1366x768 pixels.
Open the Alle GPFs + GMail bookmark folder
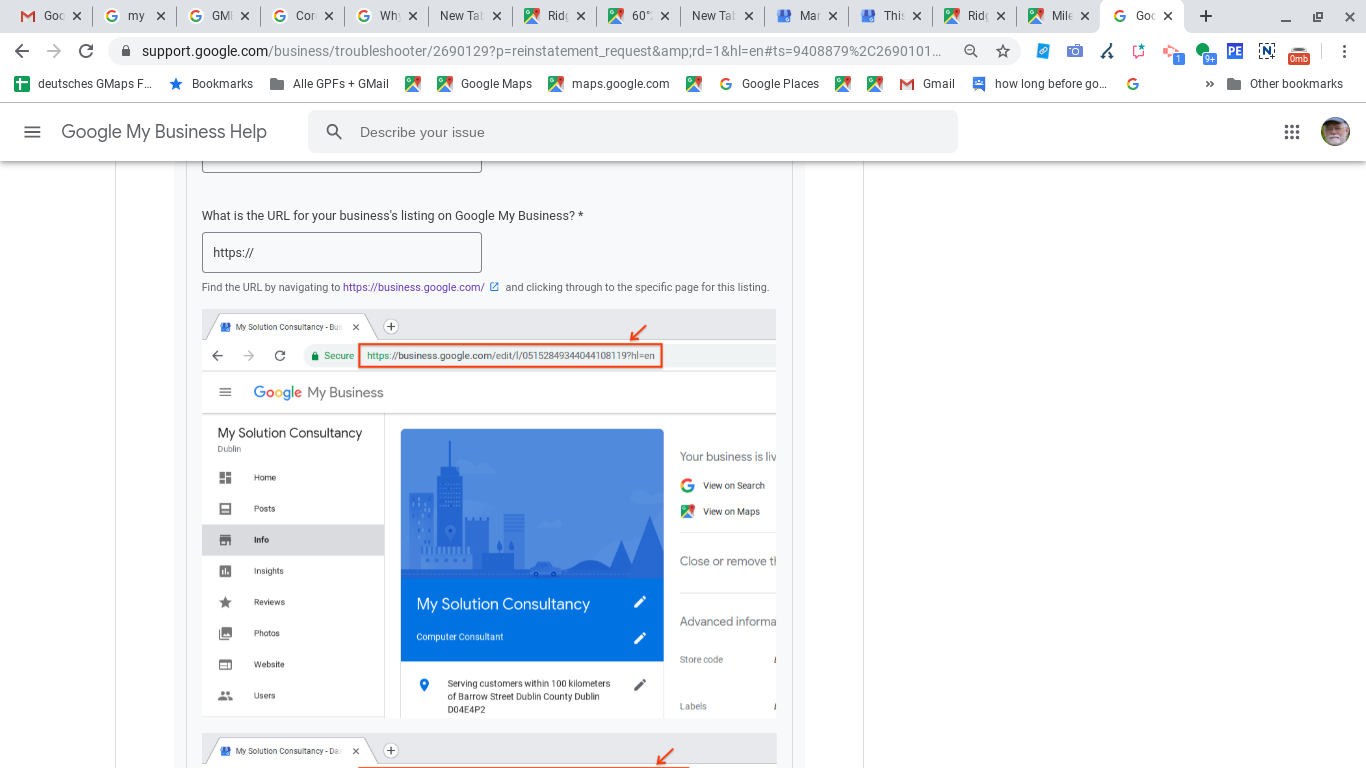coord(329,84)
